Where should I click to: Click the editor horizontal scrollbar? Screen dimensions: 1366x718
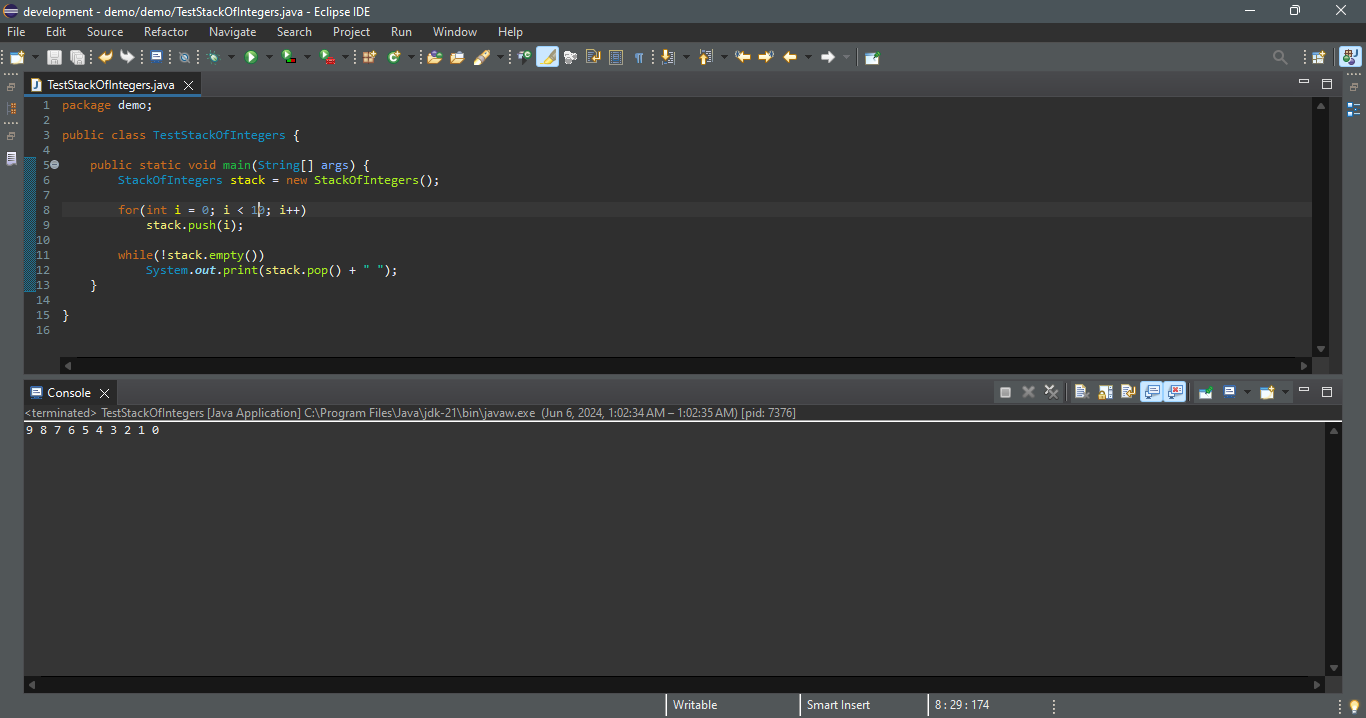click(x=686, y=366)
